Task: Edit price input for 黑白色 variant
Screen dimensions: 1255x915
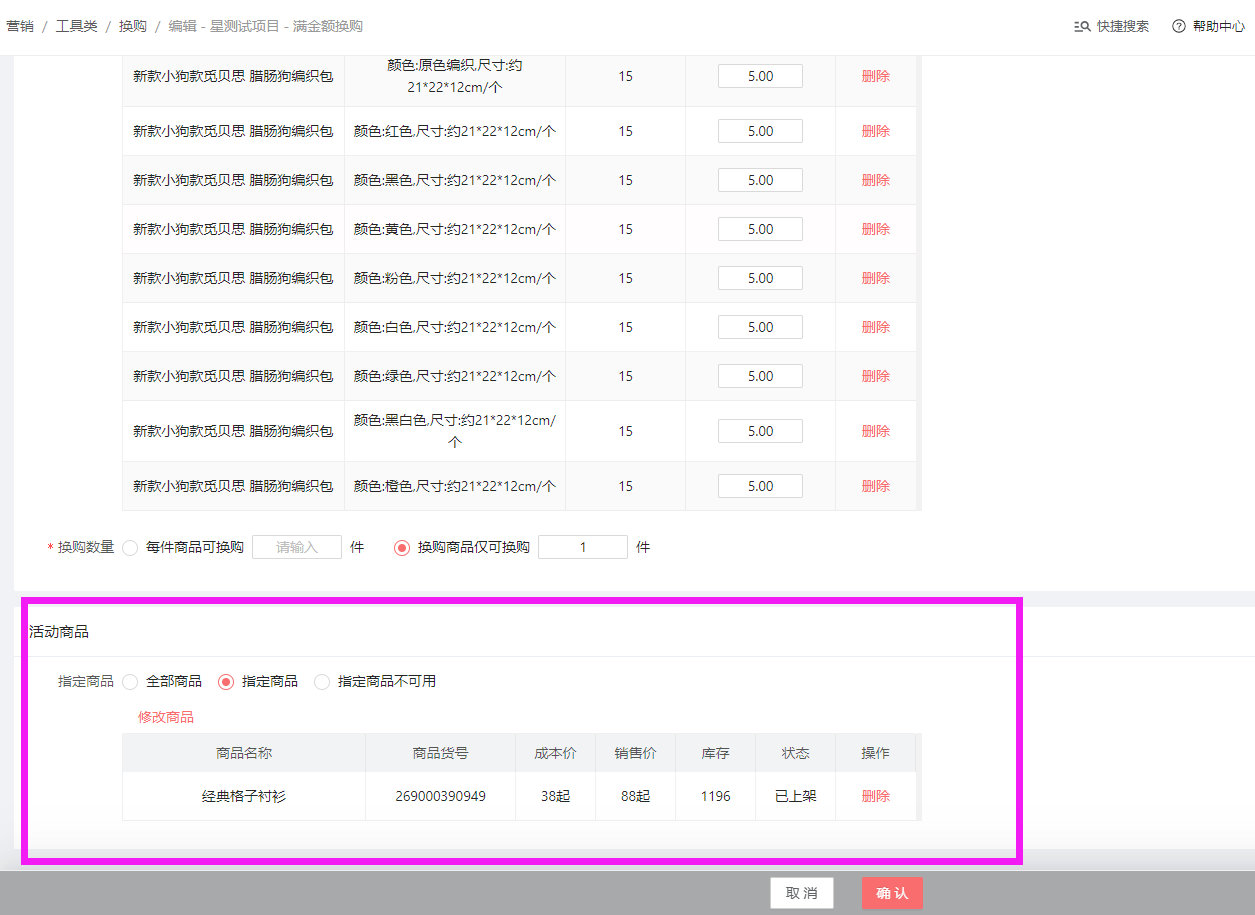Action: tap(760, 431)
